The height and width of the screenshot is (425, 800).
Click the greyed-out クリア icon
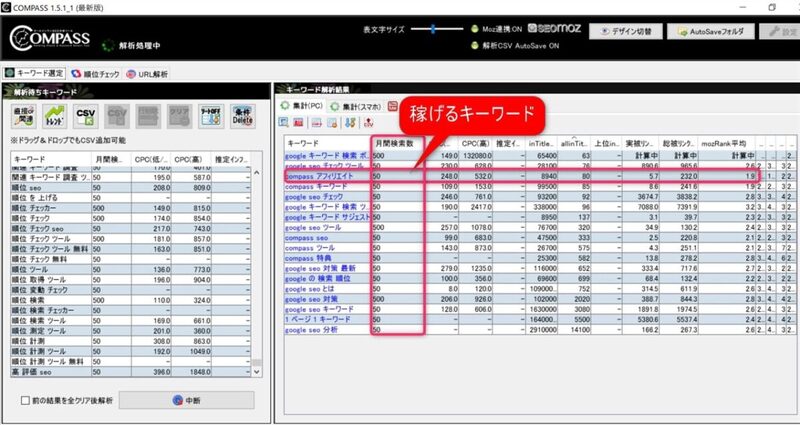pos(180,117)
